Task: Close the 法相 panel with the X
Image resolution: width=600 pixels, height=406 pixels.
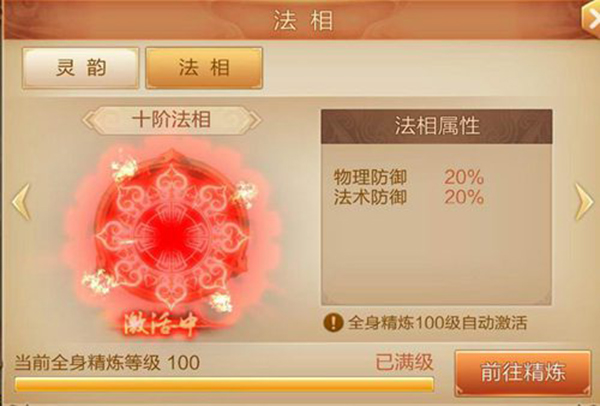Action: pos(591,16)
